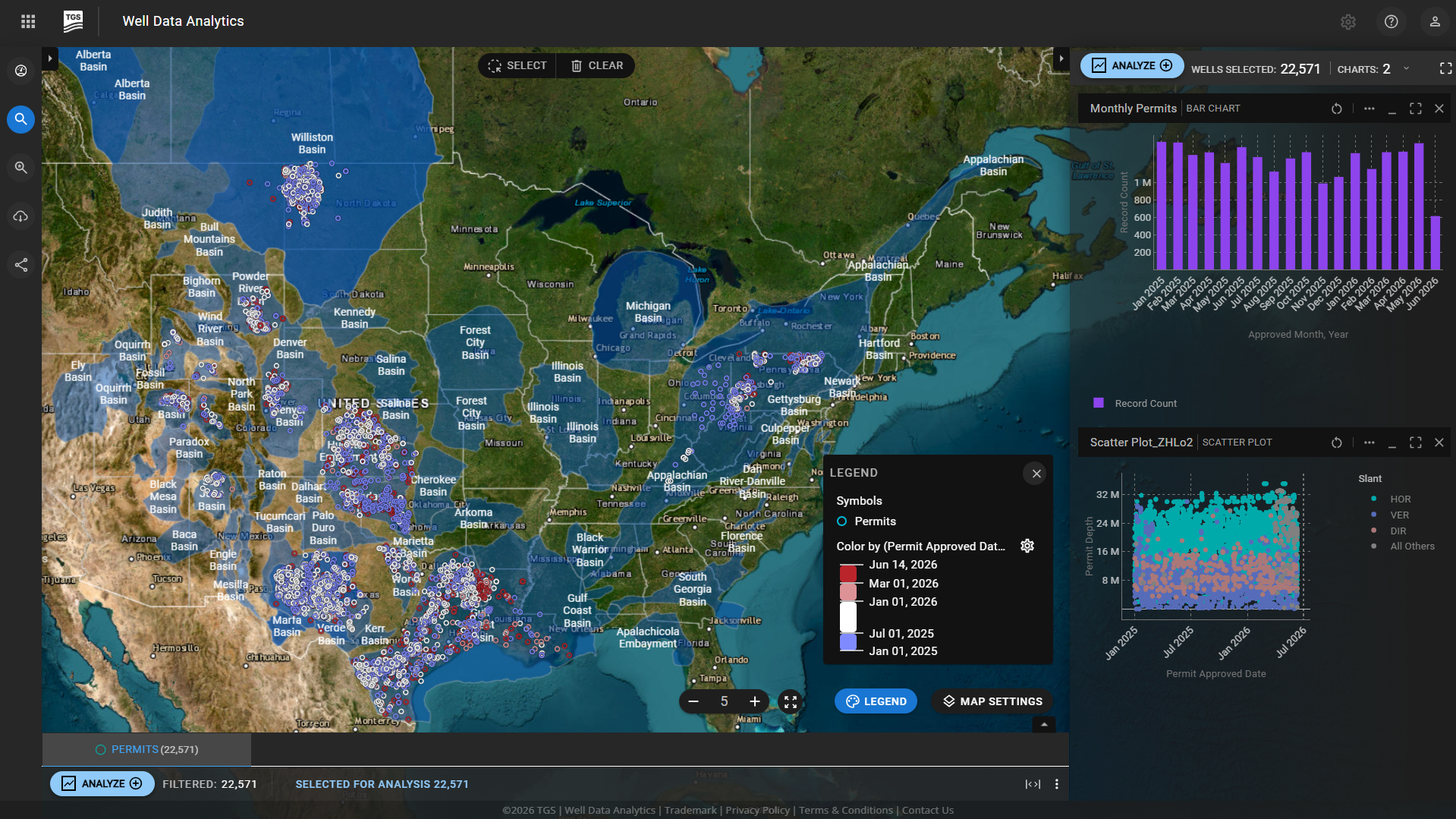1456x819 pixels.
Task: Open the Trademark footer link
Action: pos(690,810)
